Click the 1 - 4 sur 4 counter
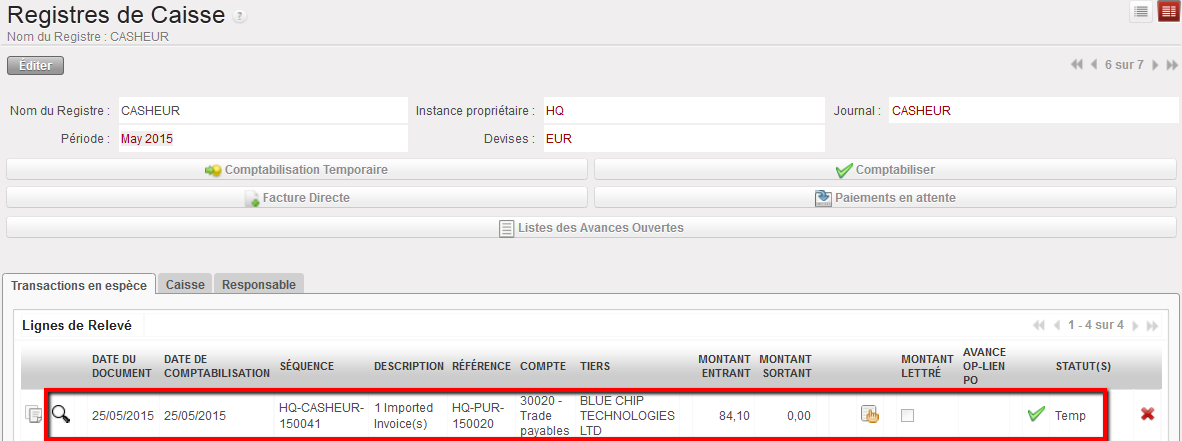This screenshot has width=1182, height=441. coord(1096,326)
